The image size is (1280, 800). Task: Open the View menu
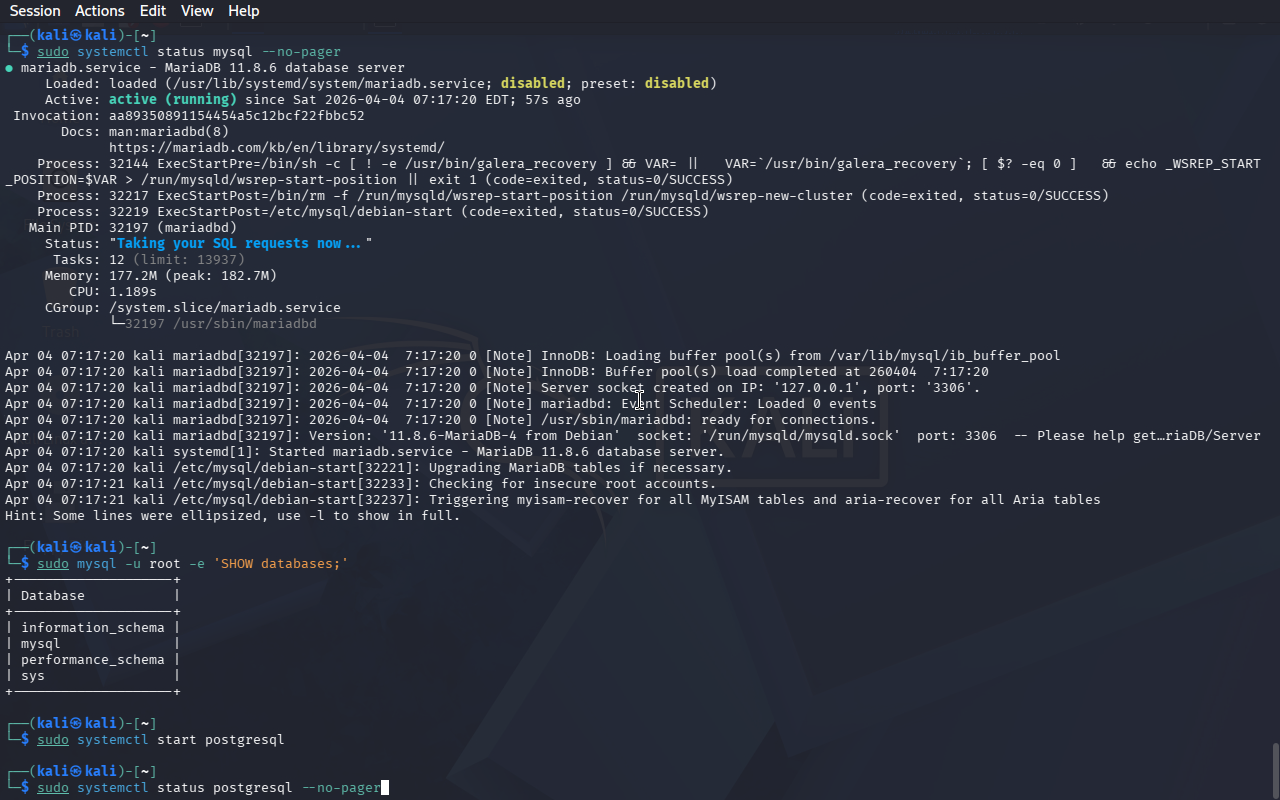(197, 11)
